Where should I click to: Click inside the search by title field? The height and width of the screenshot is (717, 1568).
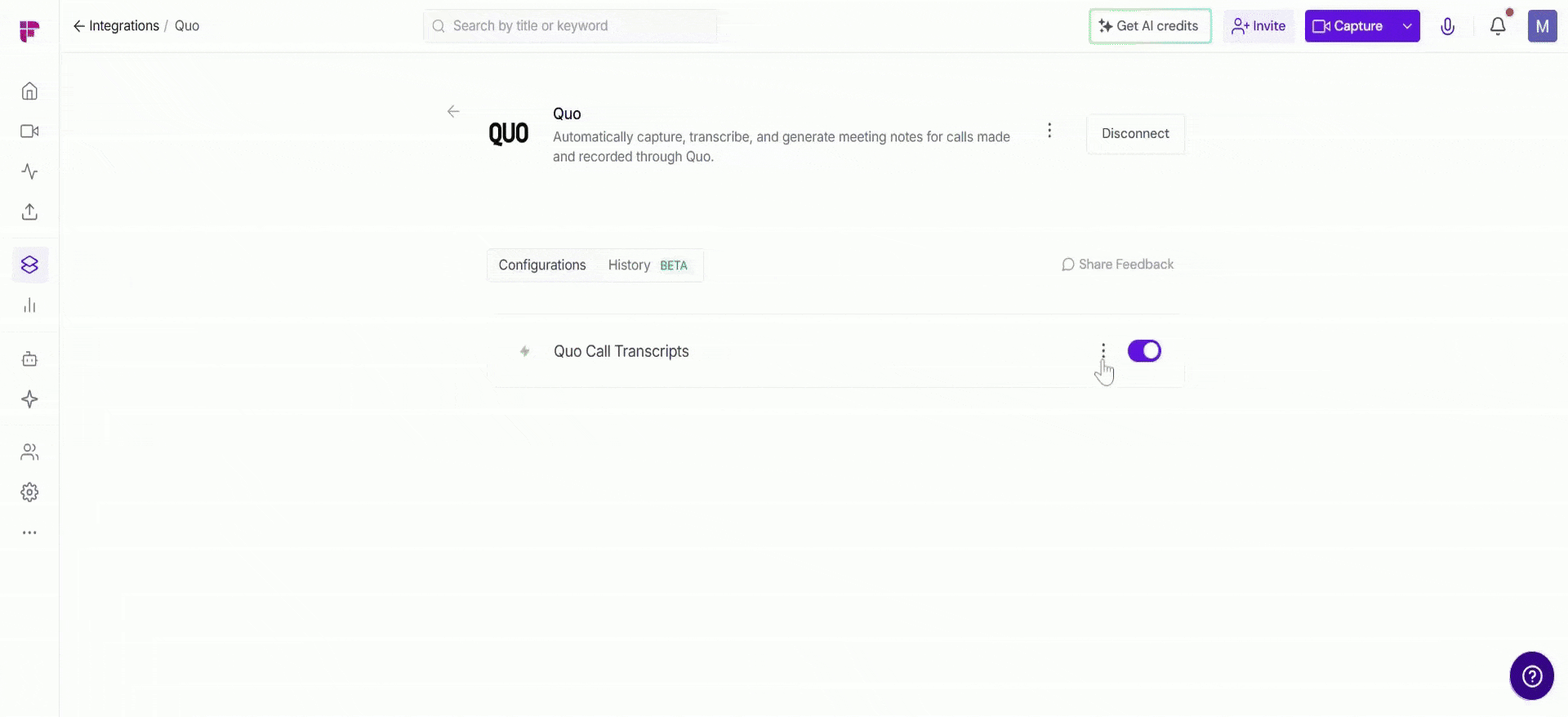click(569, 25)
